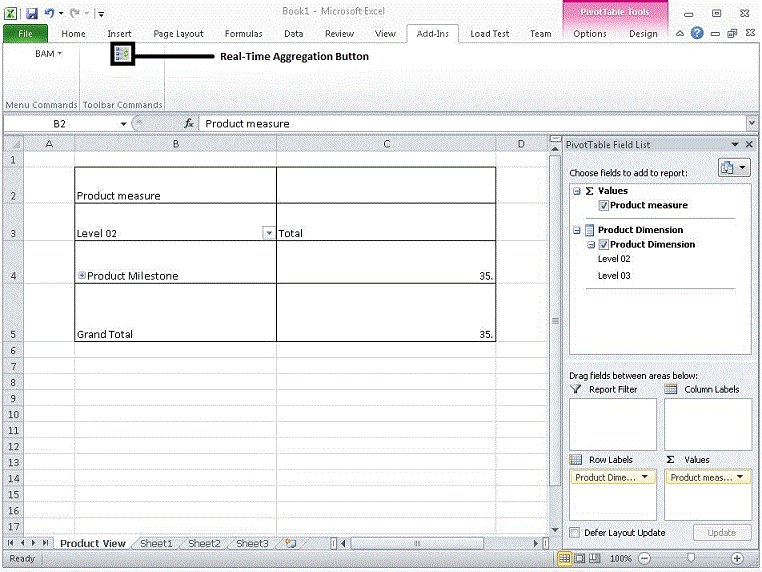This screenshot has width=762, height=572.
Task: Click the Undo icon
Action: click(50, 13)
